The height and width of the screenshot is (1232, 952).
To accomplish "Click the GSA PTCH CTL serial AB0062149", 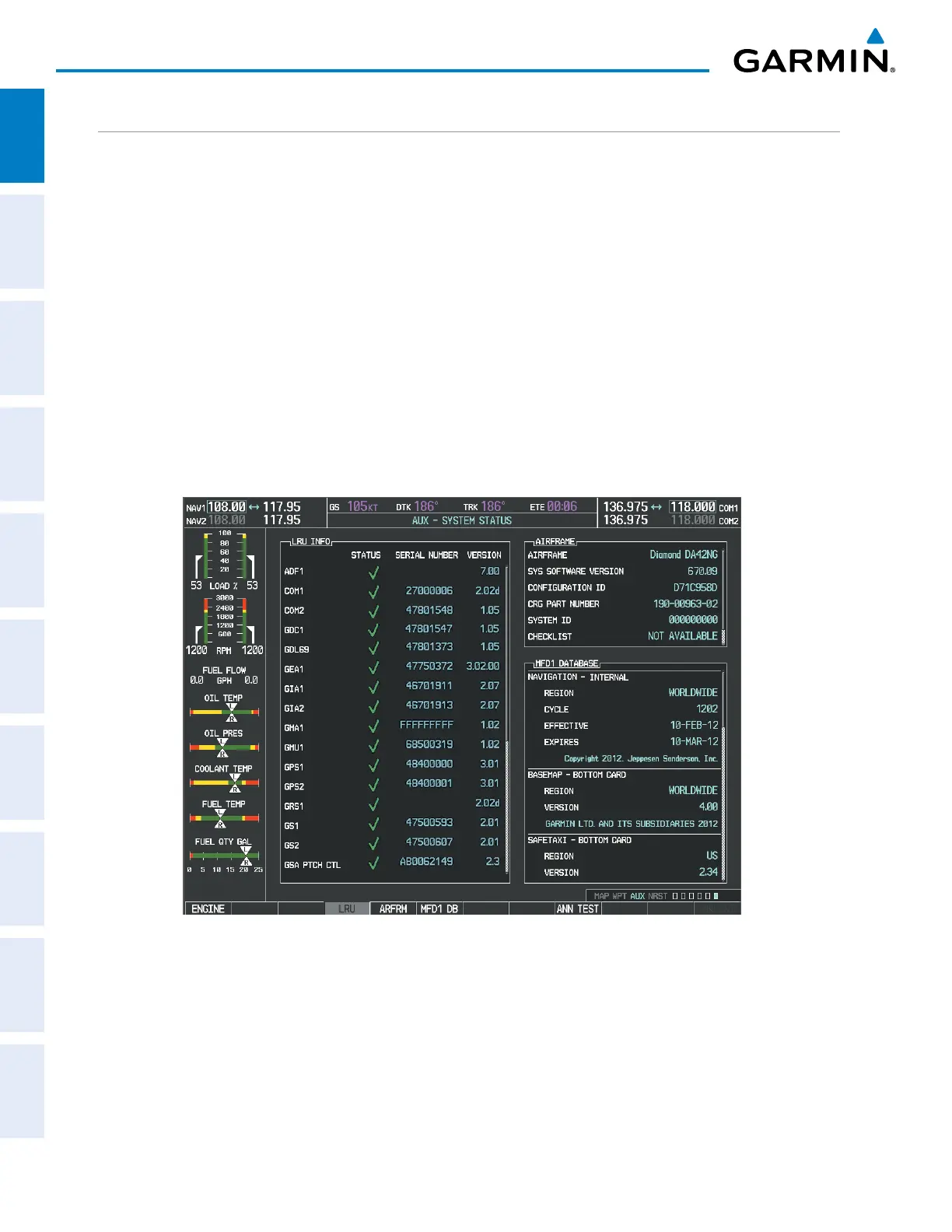I will click(426, 861).
